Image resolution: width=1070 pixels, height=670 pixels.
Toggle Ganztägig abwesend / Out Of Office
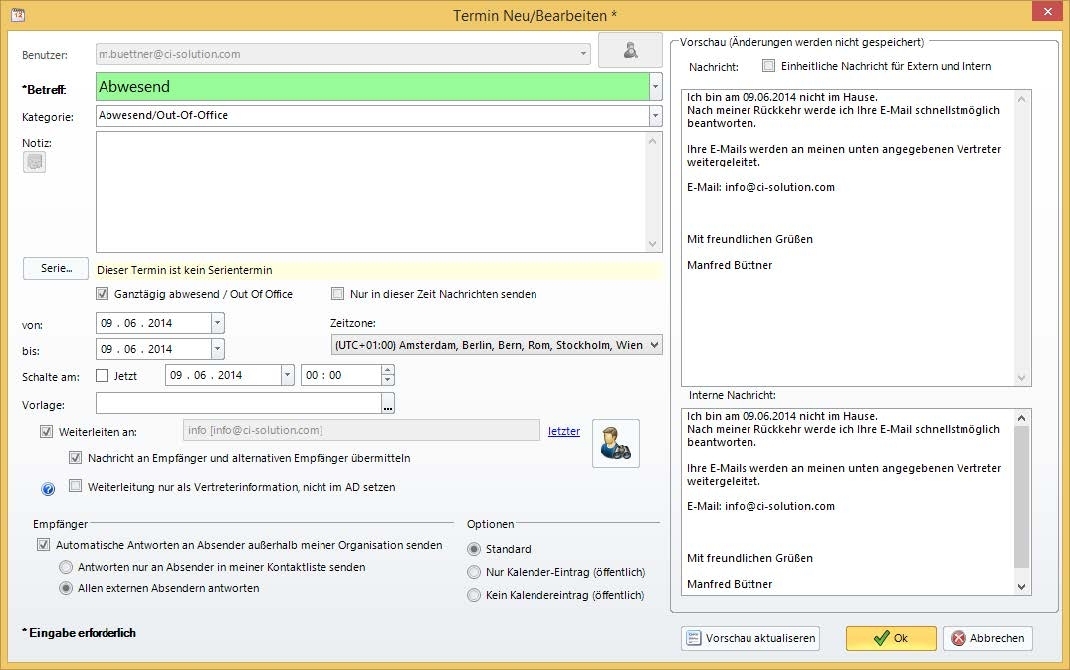(x=103, y=294)
